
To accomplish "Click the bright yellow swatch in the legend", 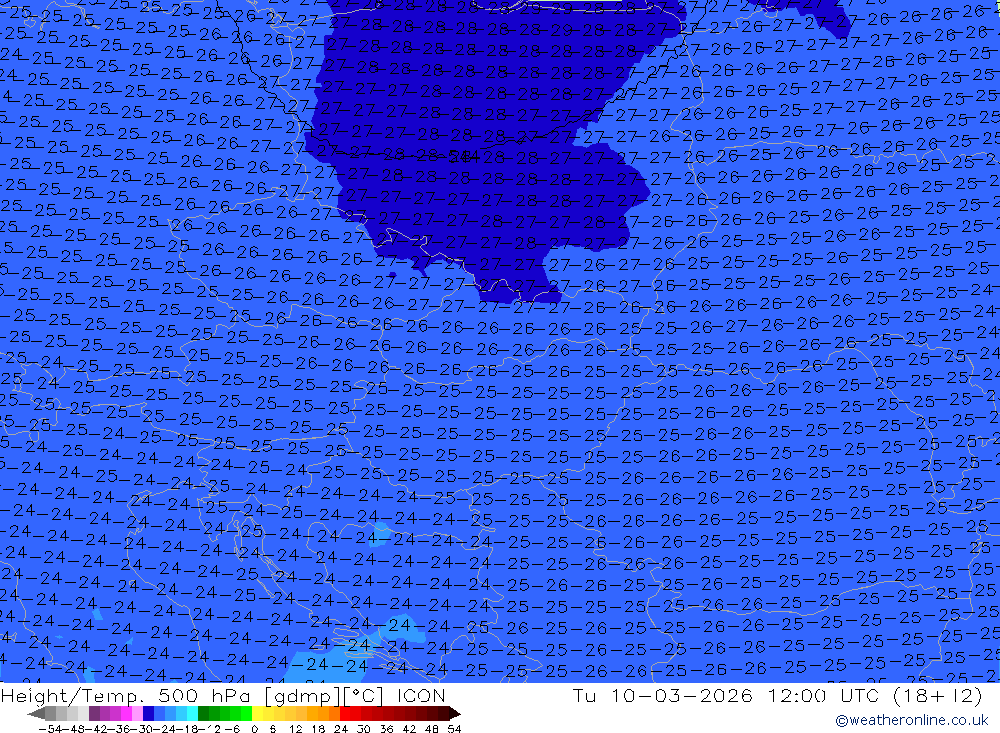I will pos(258,713).
